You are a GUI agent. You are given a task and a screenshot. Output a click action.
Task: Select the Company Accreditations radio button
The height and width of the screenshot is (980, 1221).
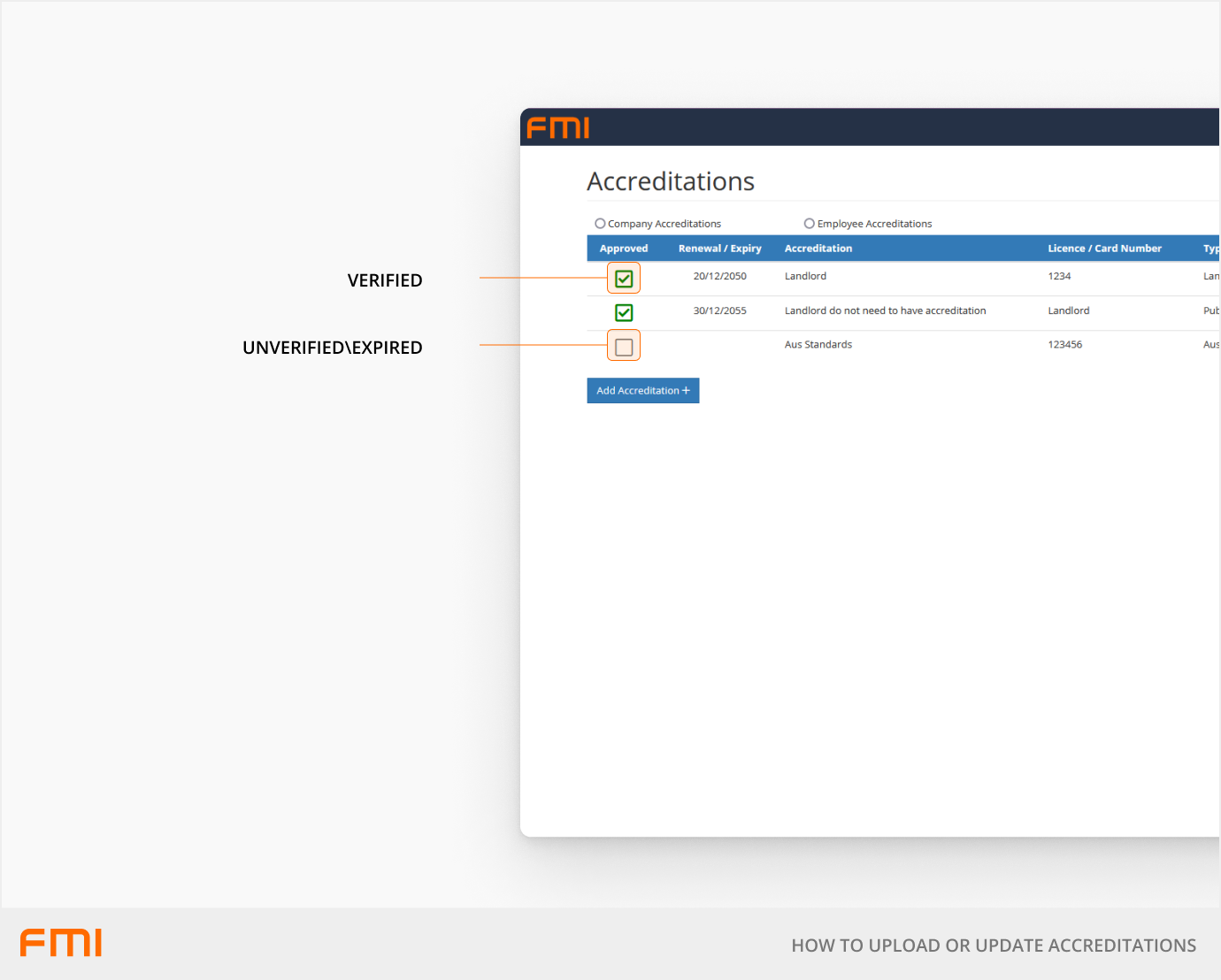(600, 224)
